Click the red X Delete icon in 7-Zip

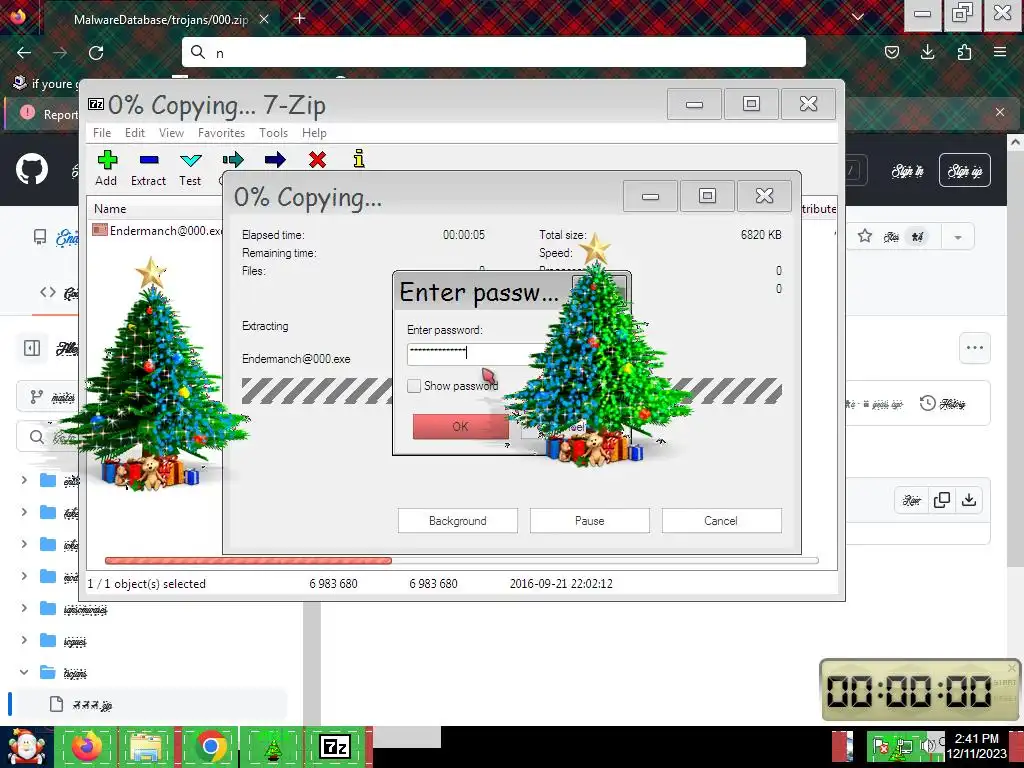pos(317,159)
